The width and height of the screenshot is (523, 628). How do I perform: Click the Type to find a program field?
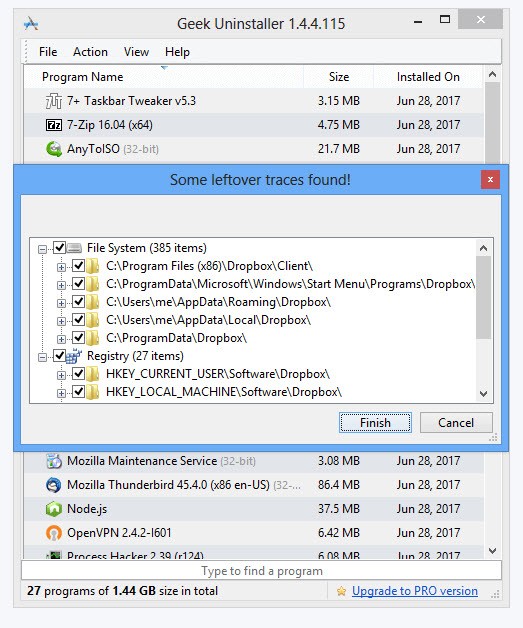pos(262,571)
